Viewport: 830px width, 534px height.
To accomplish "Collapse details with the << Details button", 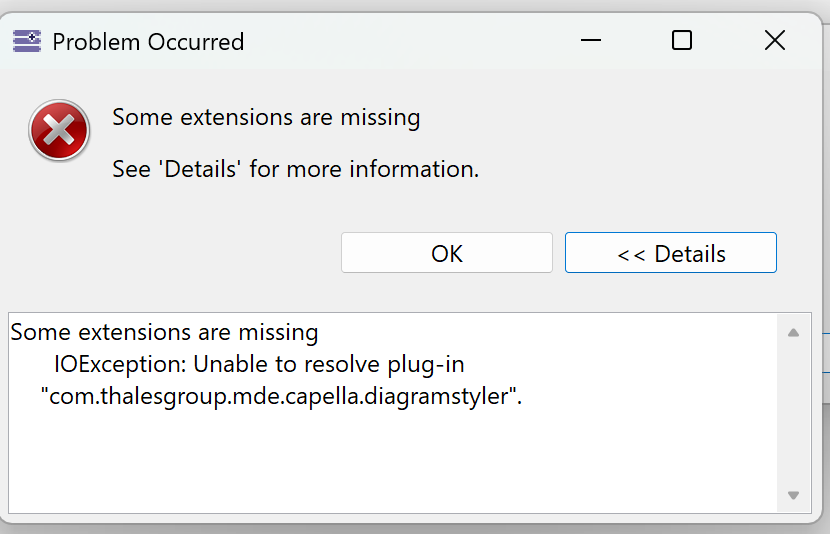I will [x=670, y=253].
